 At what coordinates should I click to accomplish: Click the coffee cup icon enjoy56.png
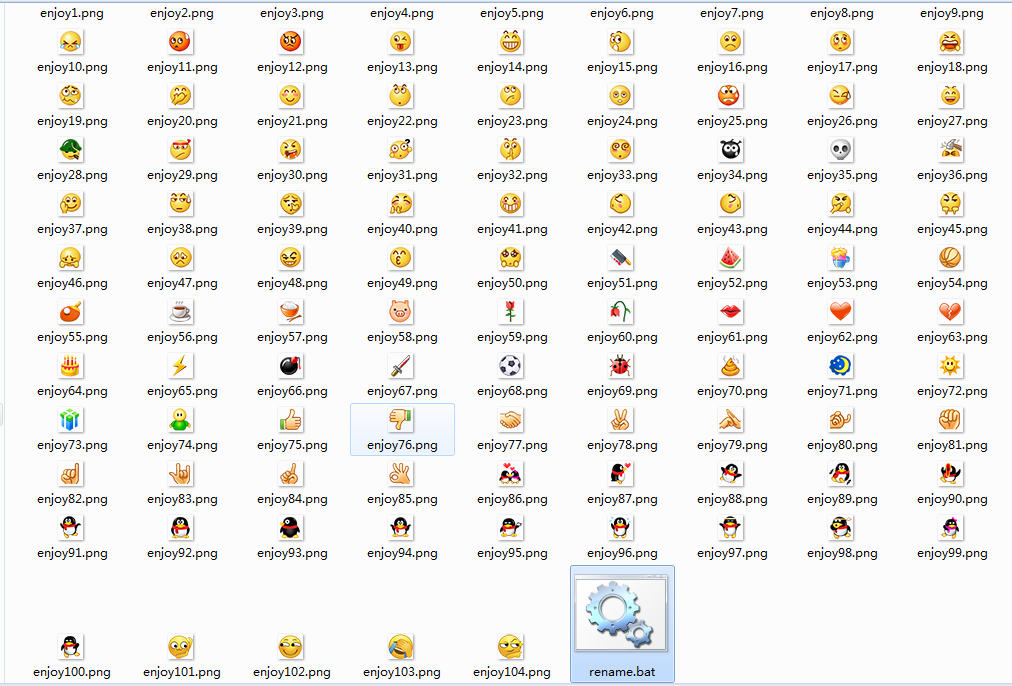tap(180, 312)
